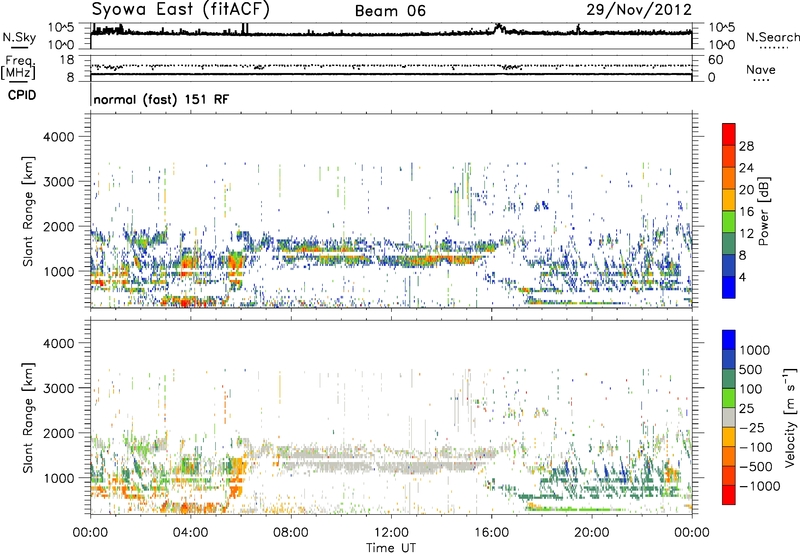Click the velocity panel 'Slant Range [km]' label
Viewport: 800px width, 554px height.
(28, 417)
